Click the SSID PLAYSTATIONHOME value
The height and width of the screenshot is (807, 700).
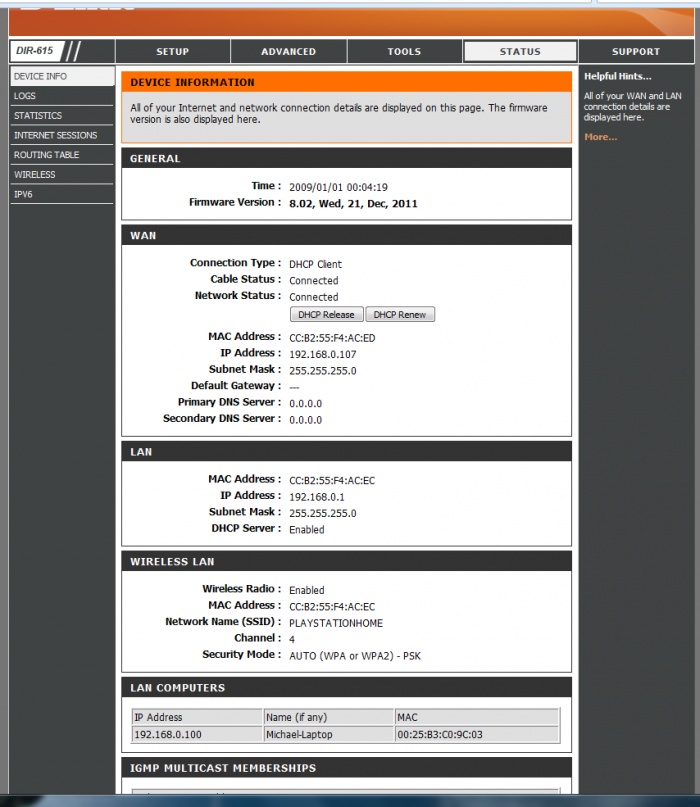[x=336, y=623]
